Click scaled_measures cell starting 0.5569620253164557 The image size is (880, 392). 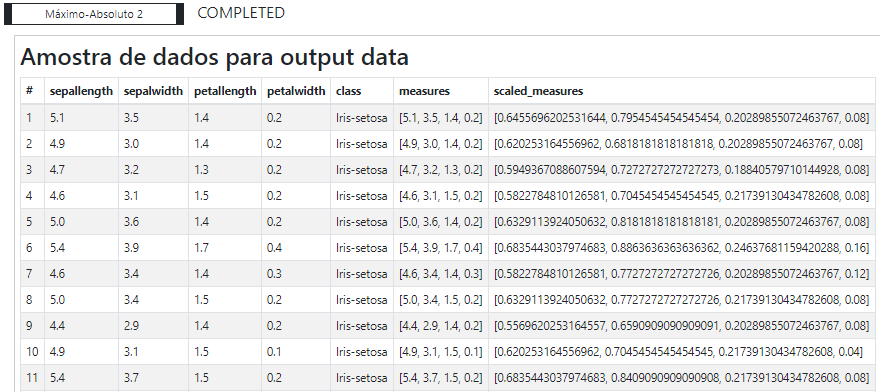pos(682,326)
